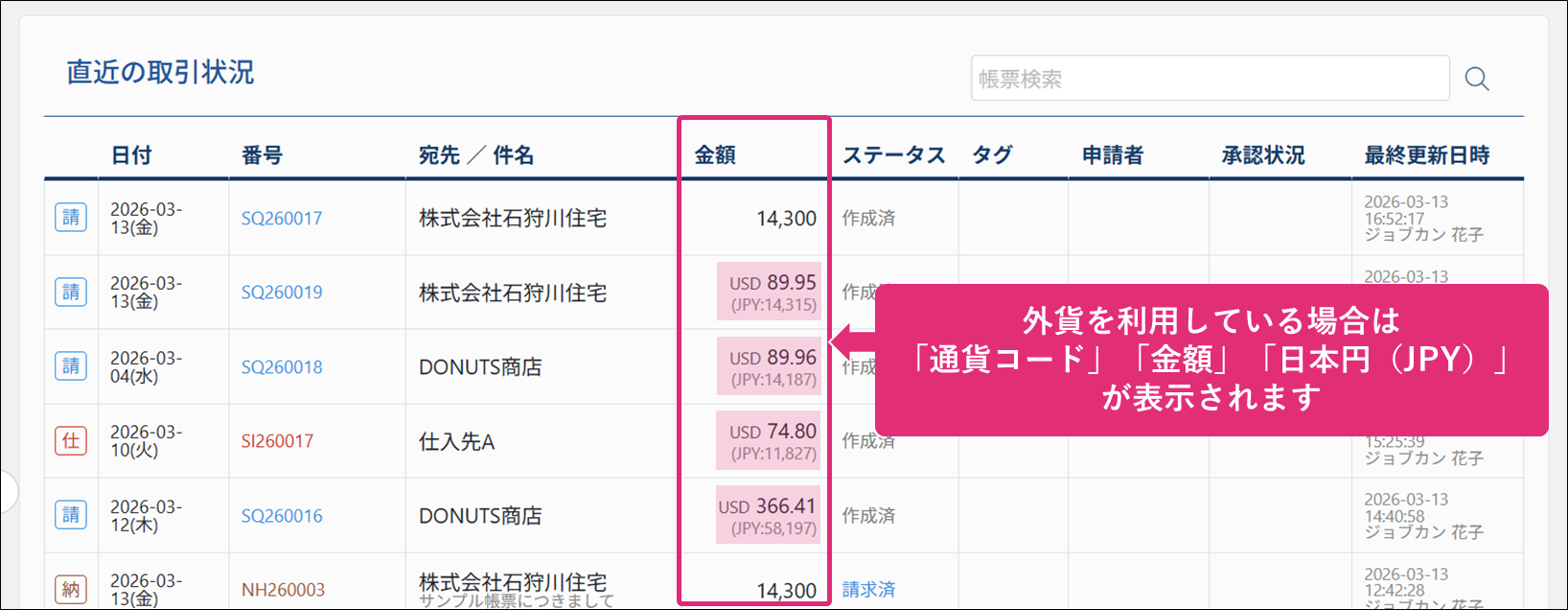1568x610 pixels.
Task: Click the magnifying glass search icon
Action: coord(1477,79)
